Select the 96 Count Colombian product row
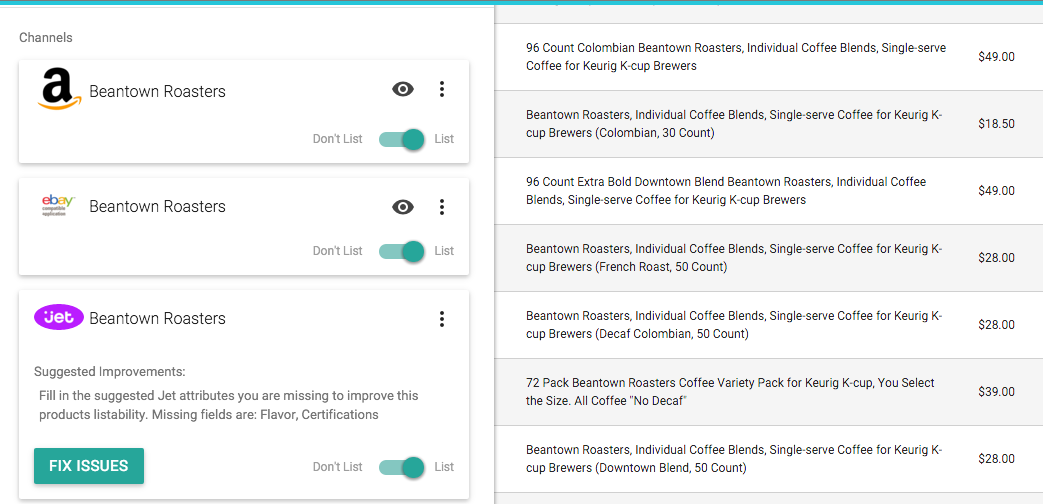This screenshot has width=1043, height=504. [x=768, y=57]
